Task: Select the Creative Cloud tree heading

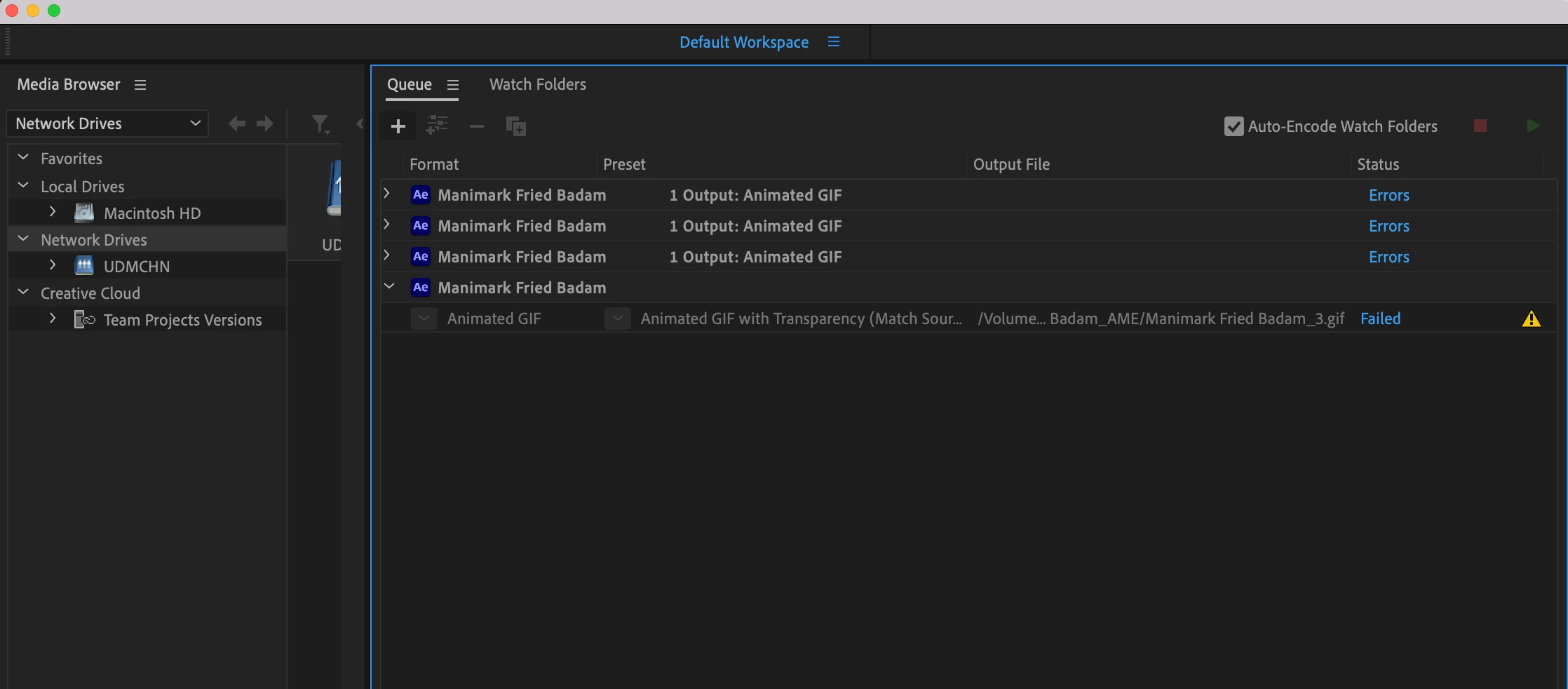Action: click(90, 294)
